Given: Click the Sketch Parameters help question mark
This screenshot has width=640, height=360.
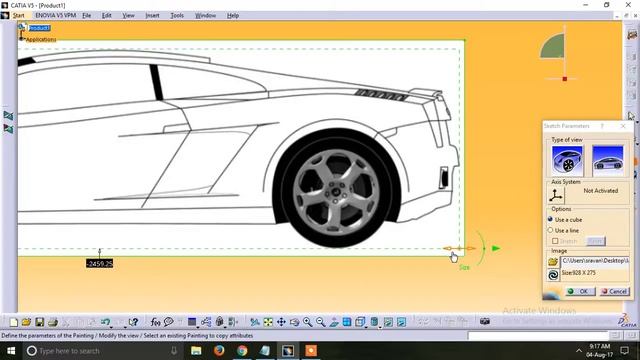Looking at the screenshot, I should 602,126.
